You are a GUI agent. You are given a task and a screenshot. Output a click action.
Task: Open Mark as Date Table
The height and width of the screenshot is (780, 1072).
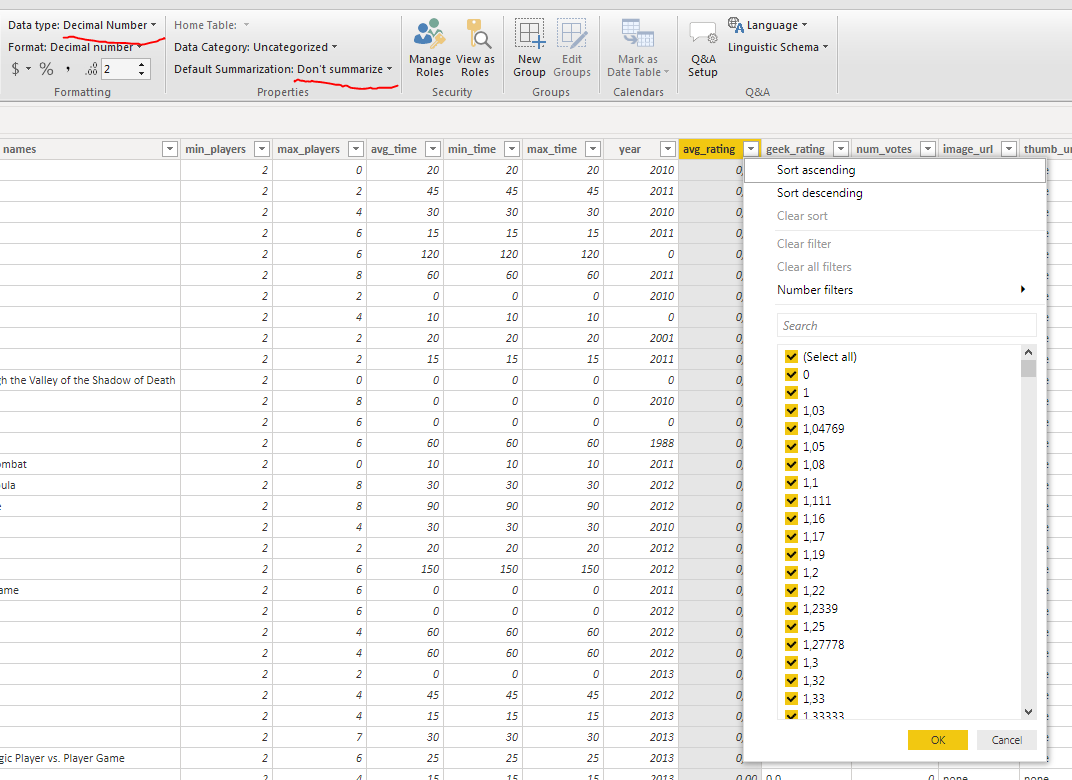[638, 48]
